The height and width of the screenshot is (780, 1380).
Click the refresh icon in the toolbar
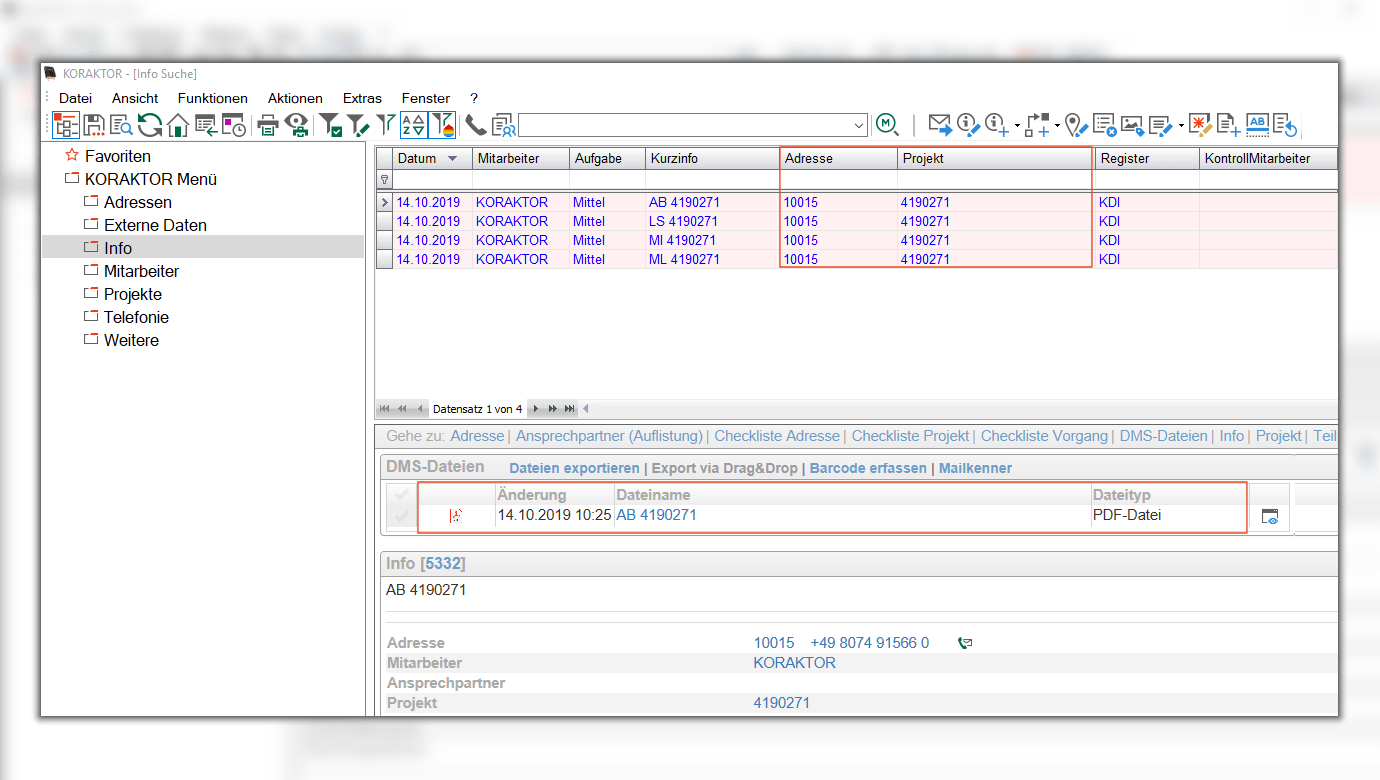[150, 125]
